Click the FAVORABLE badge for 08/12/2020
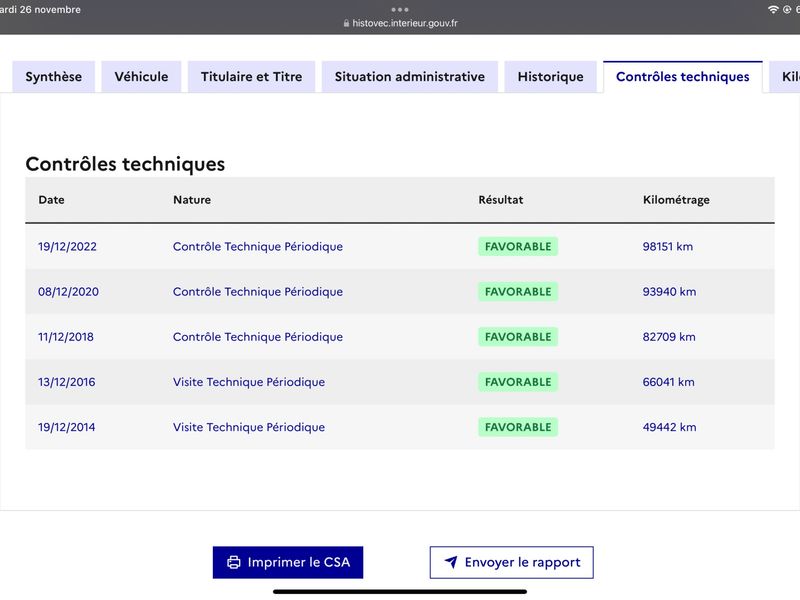The image size is (800, 600). (518, 292)
